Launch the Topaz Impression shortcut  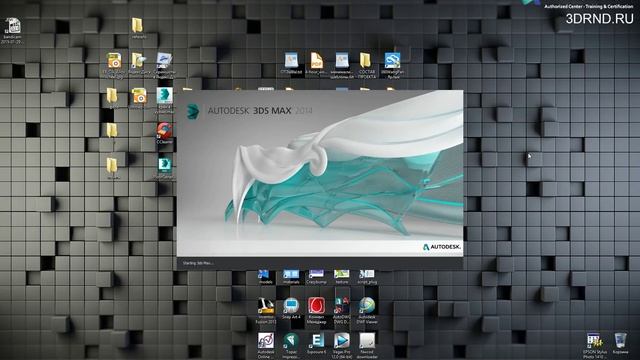click(x=291, y=345)
